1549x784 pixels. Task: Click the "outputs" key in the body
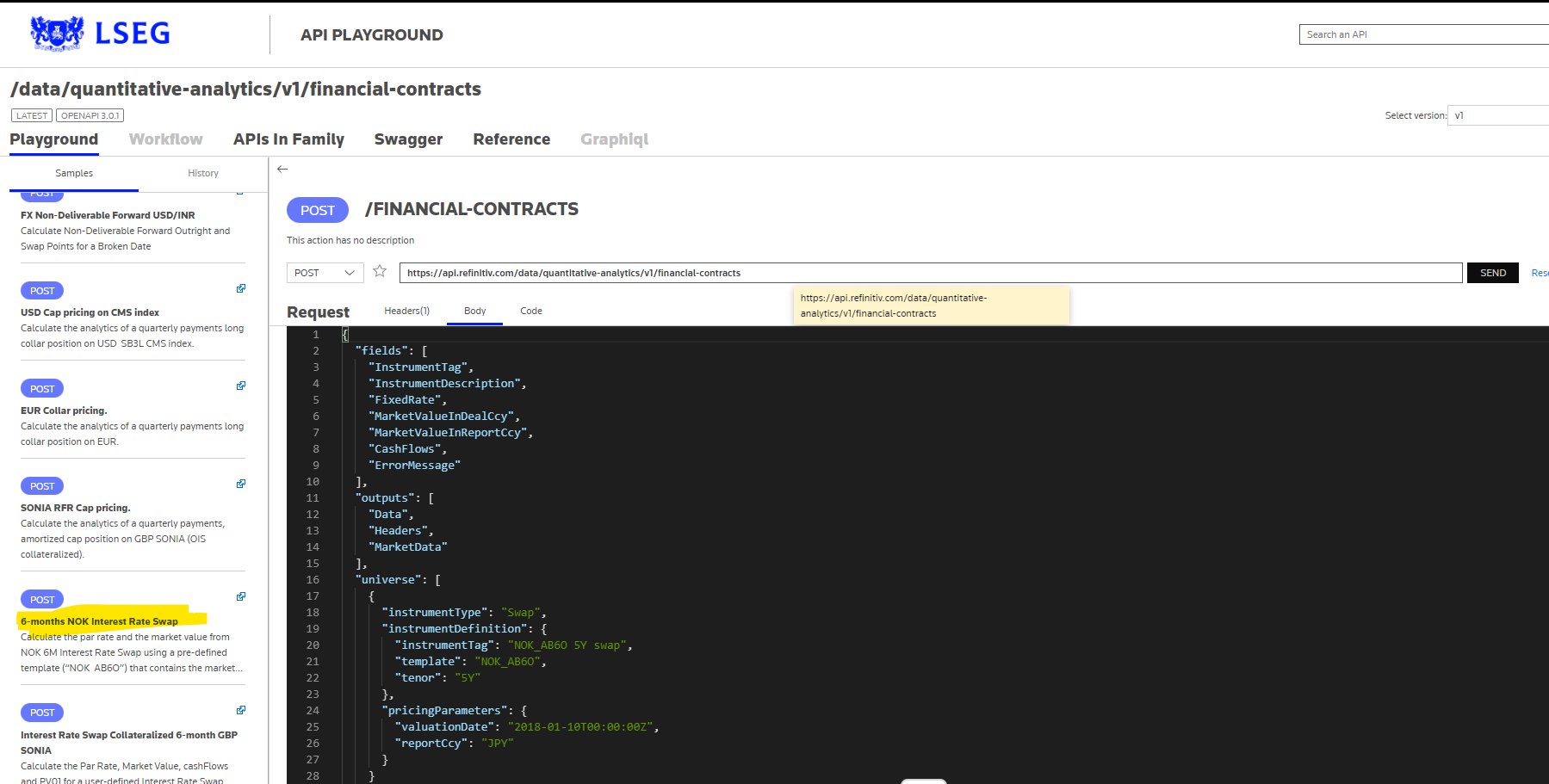pyautogui.click(x=385, y=497)
